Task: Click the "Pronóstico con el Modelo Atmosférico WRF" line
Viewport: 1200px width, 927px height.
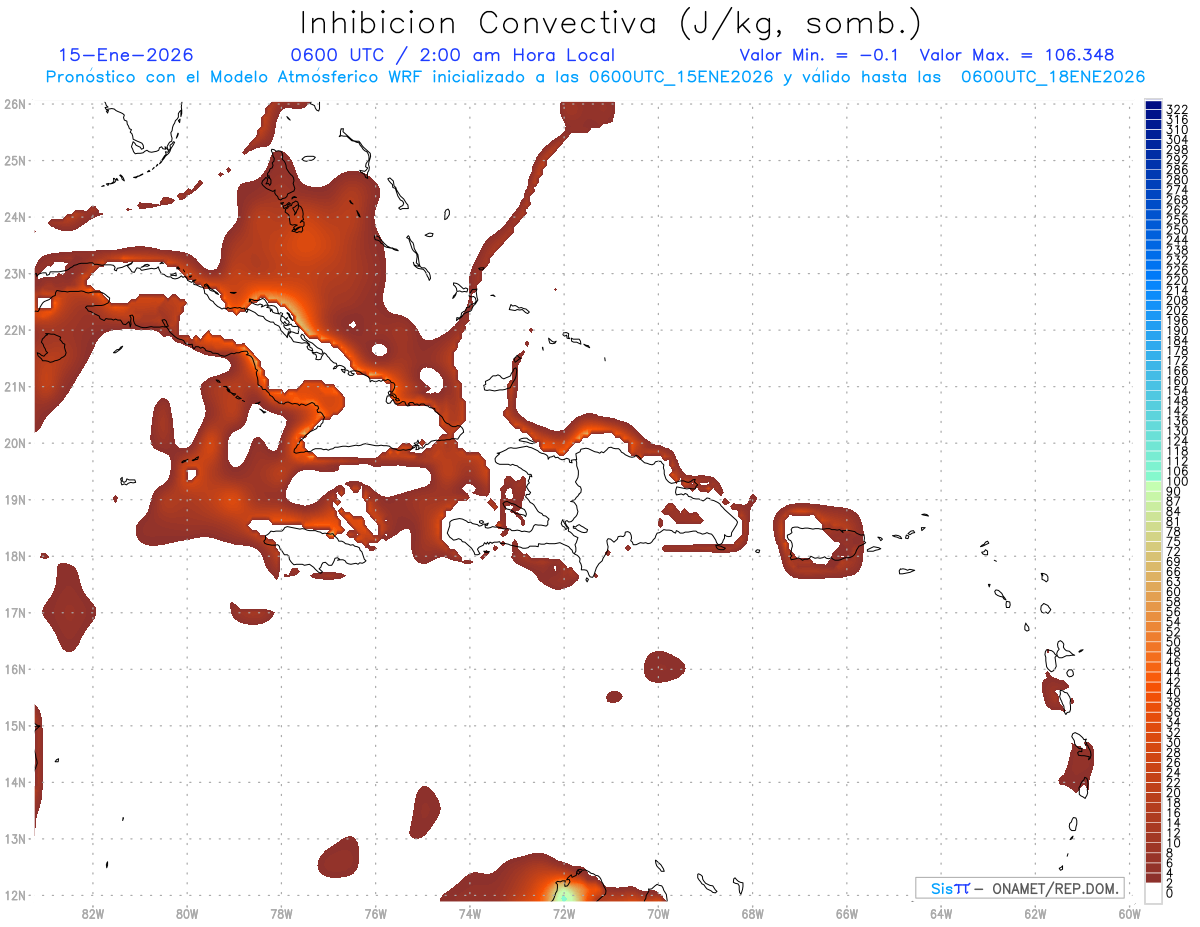Action: pyautogui.click(x=595, y=77)
